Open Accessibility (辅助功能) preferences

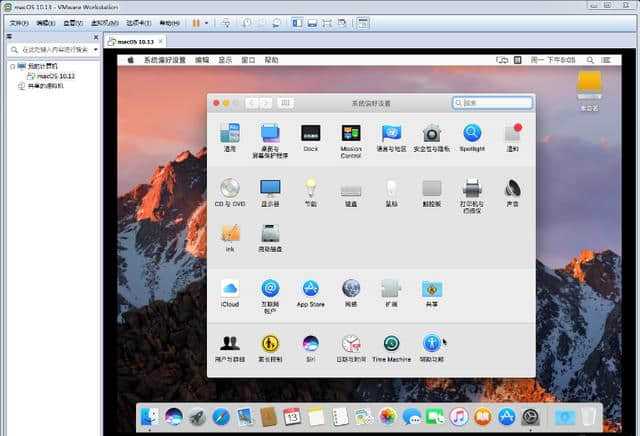click(432, 348)
